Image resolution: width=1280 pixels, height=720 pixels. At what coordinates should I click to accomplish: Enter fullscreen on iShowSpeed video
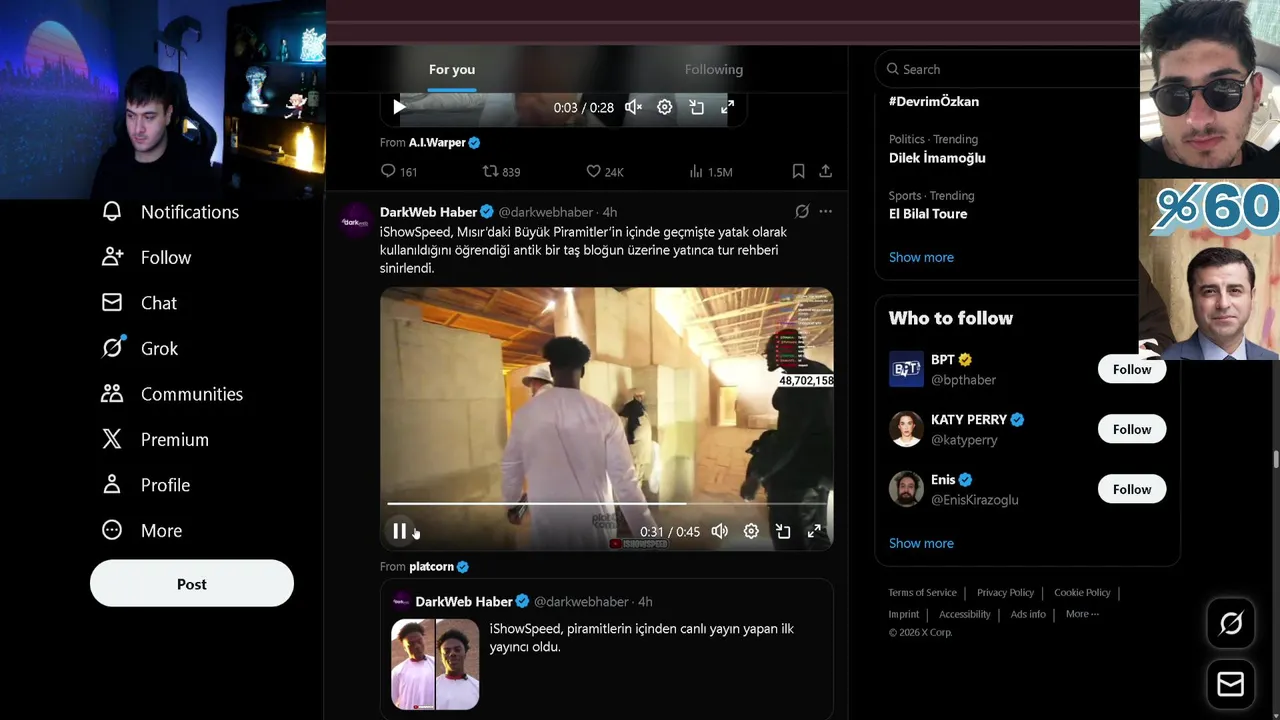(814, 532)
